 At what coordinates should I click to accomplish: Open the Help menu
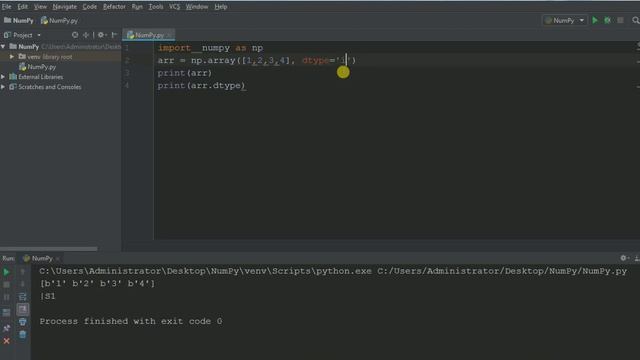(221, 7)
